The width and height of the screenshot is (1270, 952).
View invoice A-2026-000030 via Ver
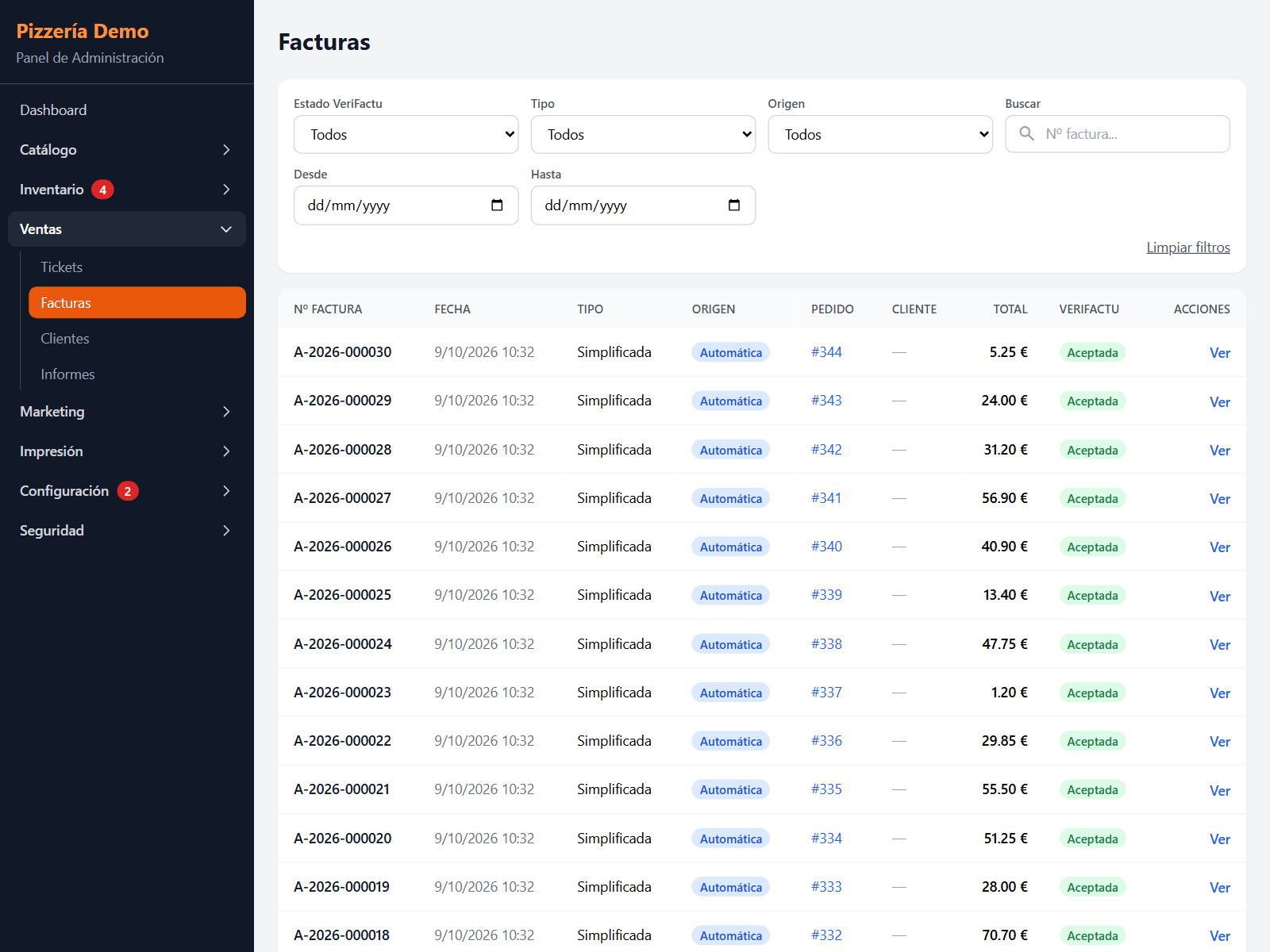tap(1220, 353)
